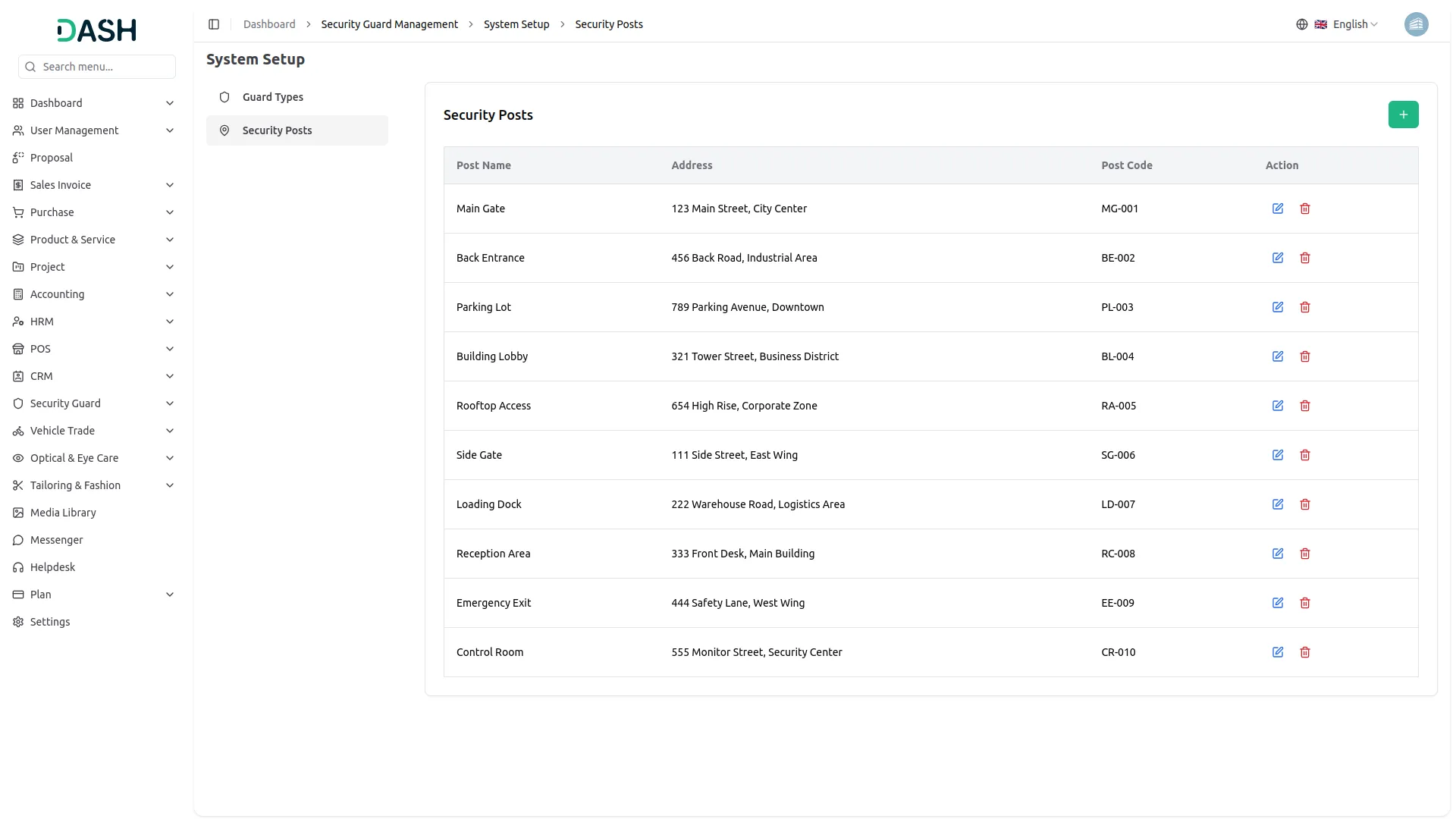The image size is (1456, 819).
Task: Open Settings in the sidebar
Action: pyautogui.click(x=50, y=622)
